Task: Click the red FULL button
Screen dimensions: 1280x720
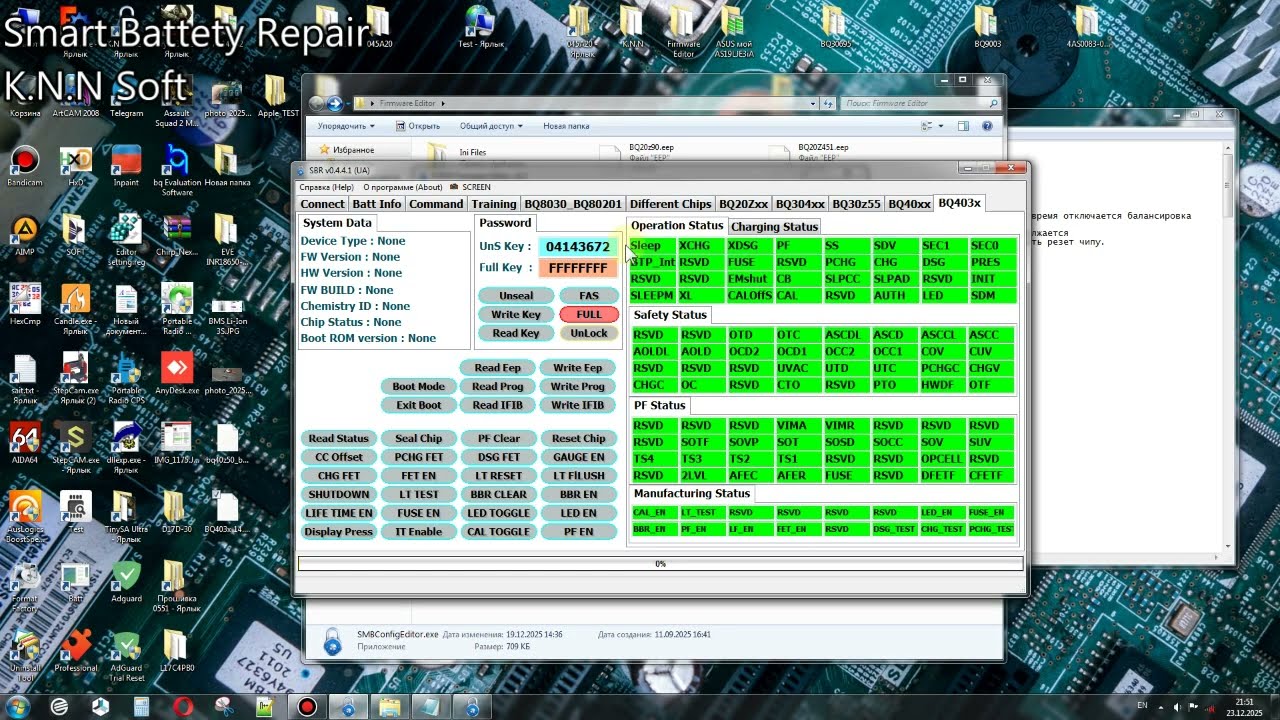Action: pos(589,315)
